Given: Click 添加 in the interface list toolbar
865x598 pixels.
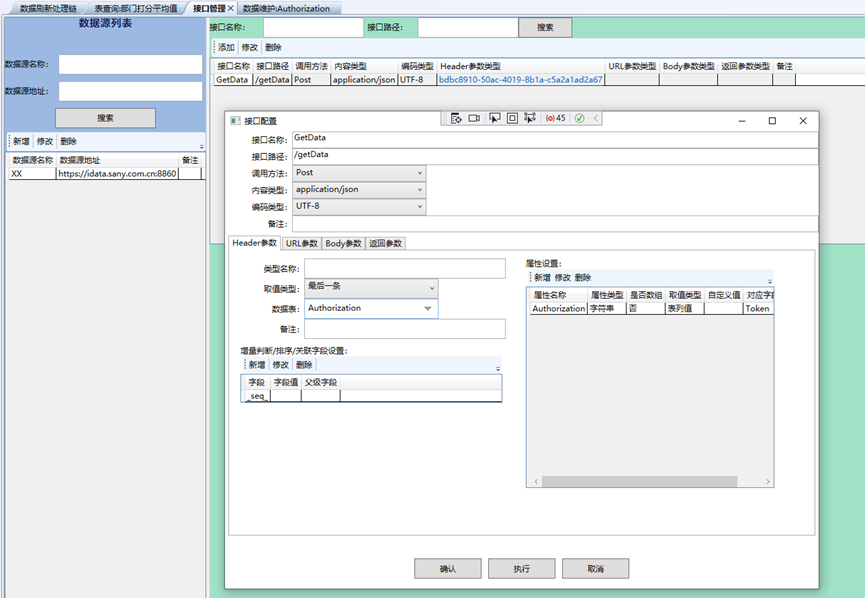Looking at the screenshot, I should click(x=226, y=47).
